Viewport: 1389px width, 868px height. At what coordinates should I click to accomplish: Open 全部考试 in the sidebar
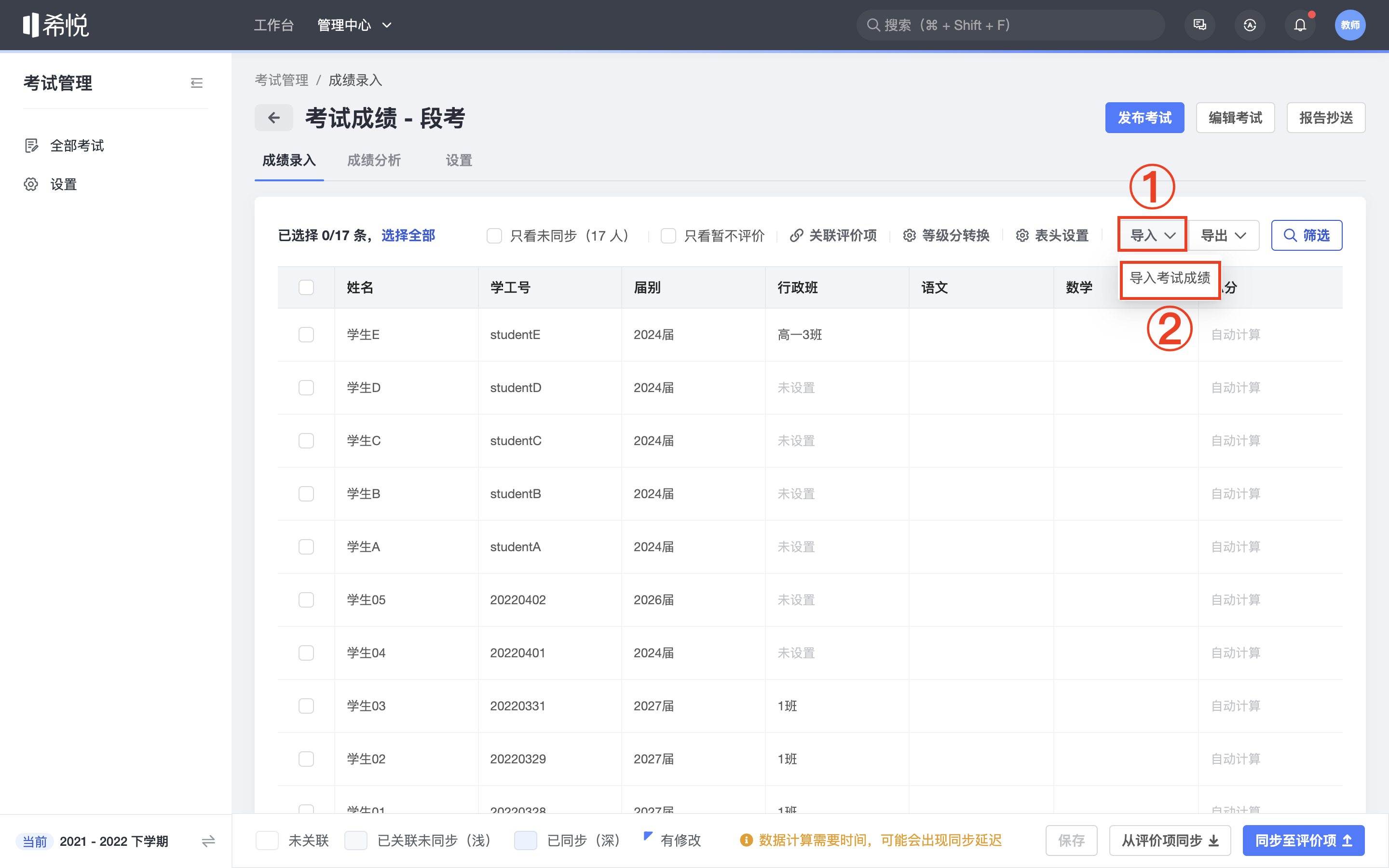pyautogui.click(x=77, y=146)
